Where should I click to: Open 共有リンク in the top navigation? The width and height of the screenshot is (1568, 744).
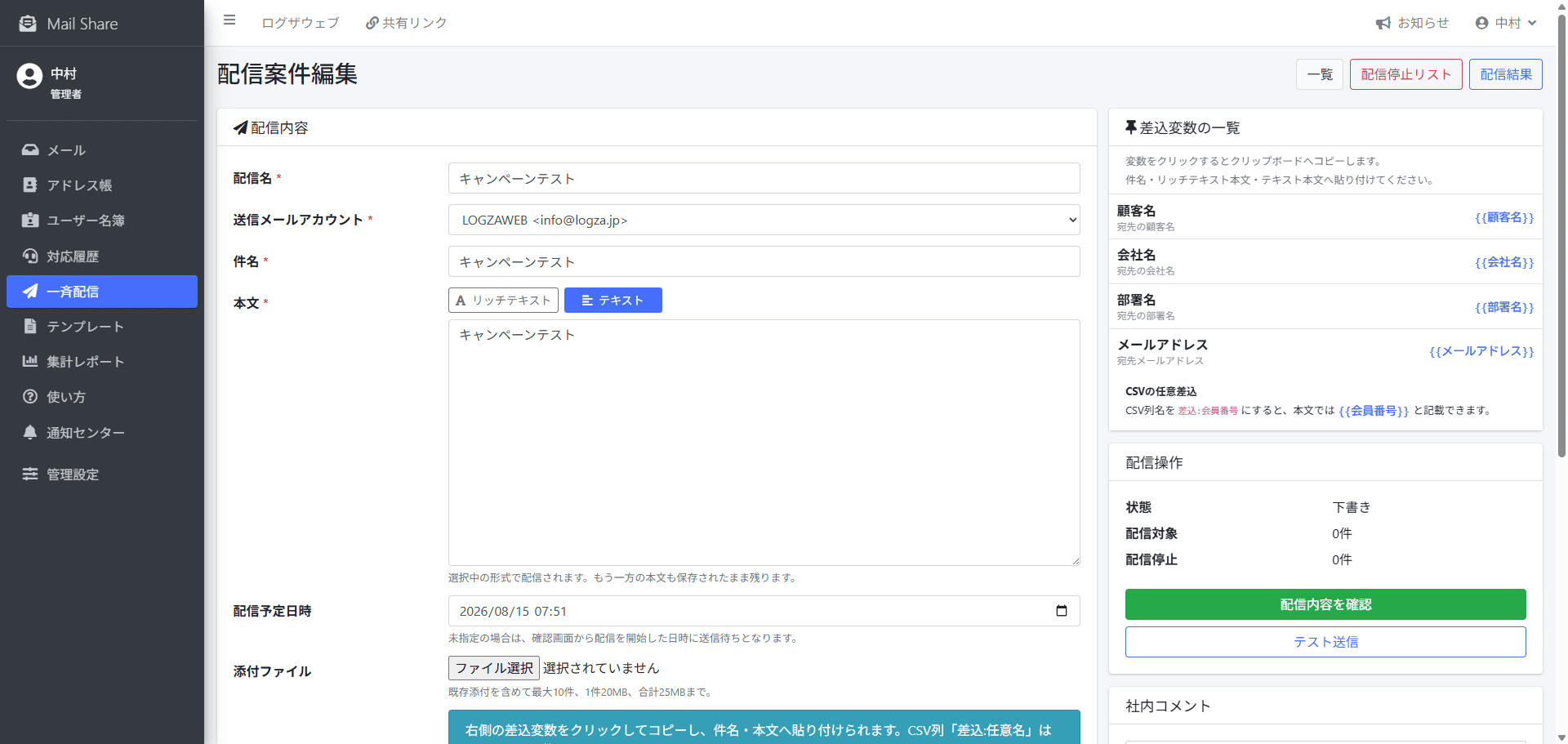point(407,23)
